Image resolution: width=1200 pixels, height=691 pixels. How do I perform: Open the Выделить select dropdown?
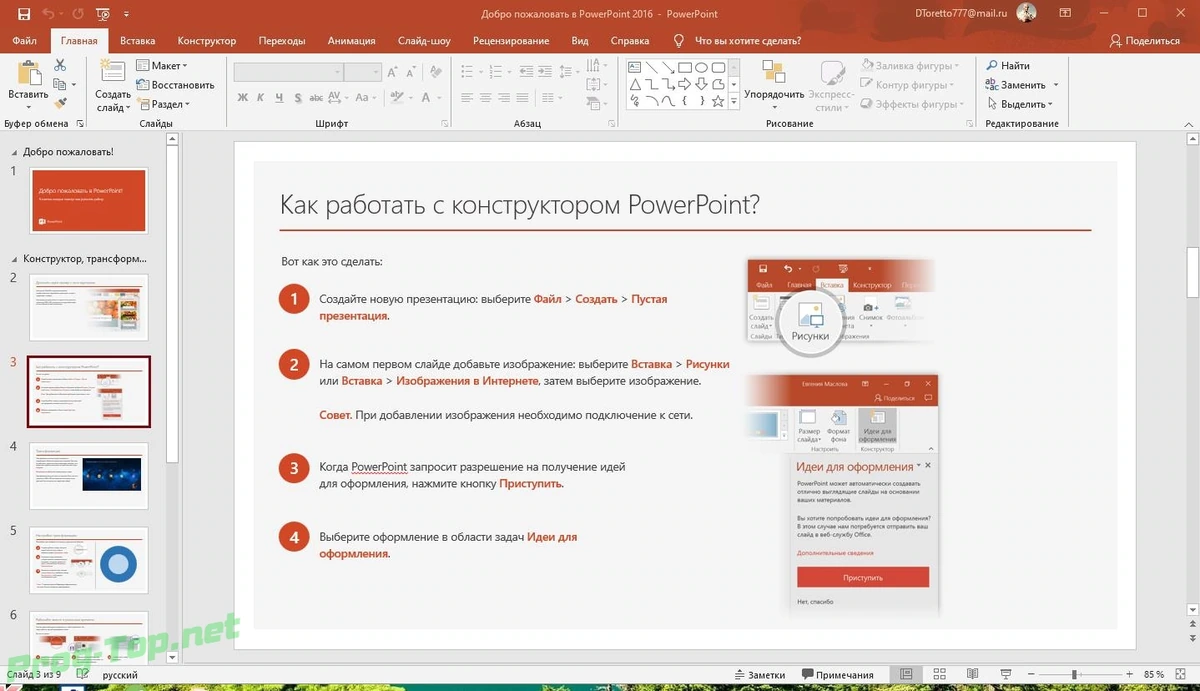[1020, 104]
